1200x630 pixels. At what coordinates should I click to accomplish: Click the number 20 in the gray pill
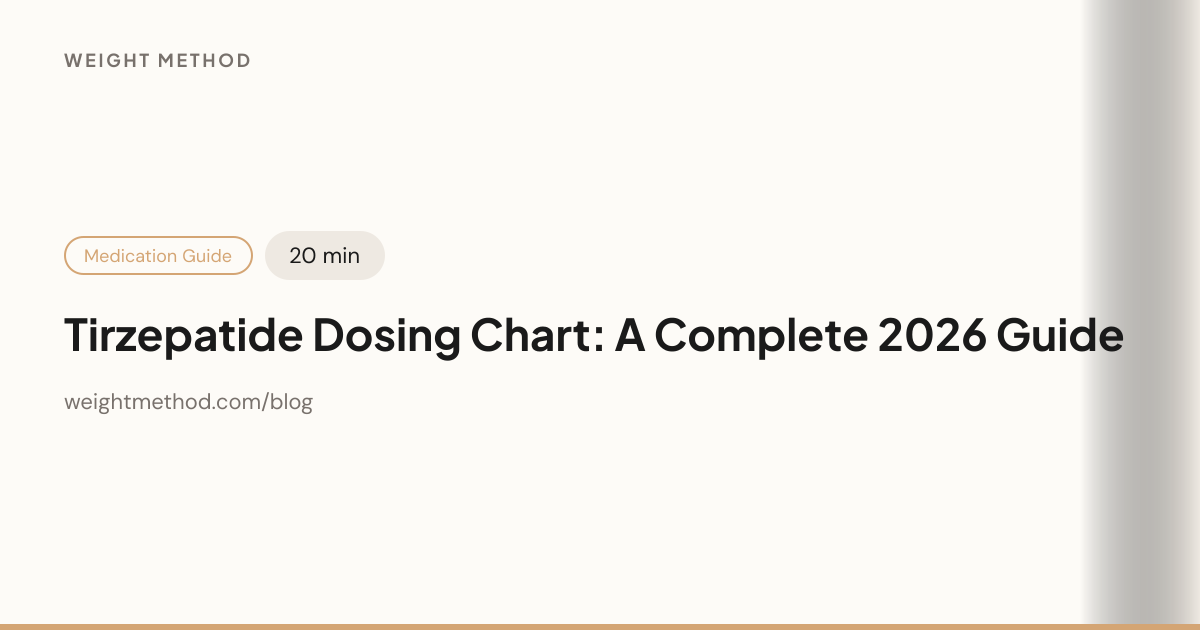coord(303,256)
